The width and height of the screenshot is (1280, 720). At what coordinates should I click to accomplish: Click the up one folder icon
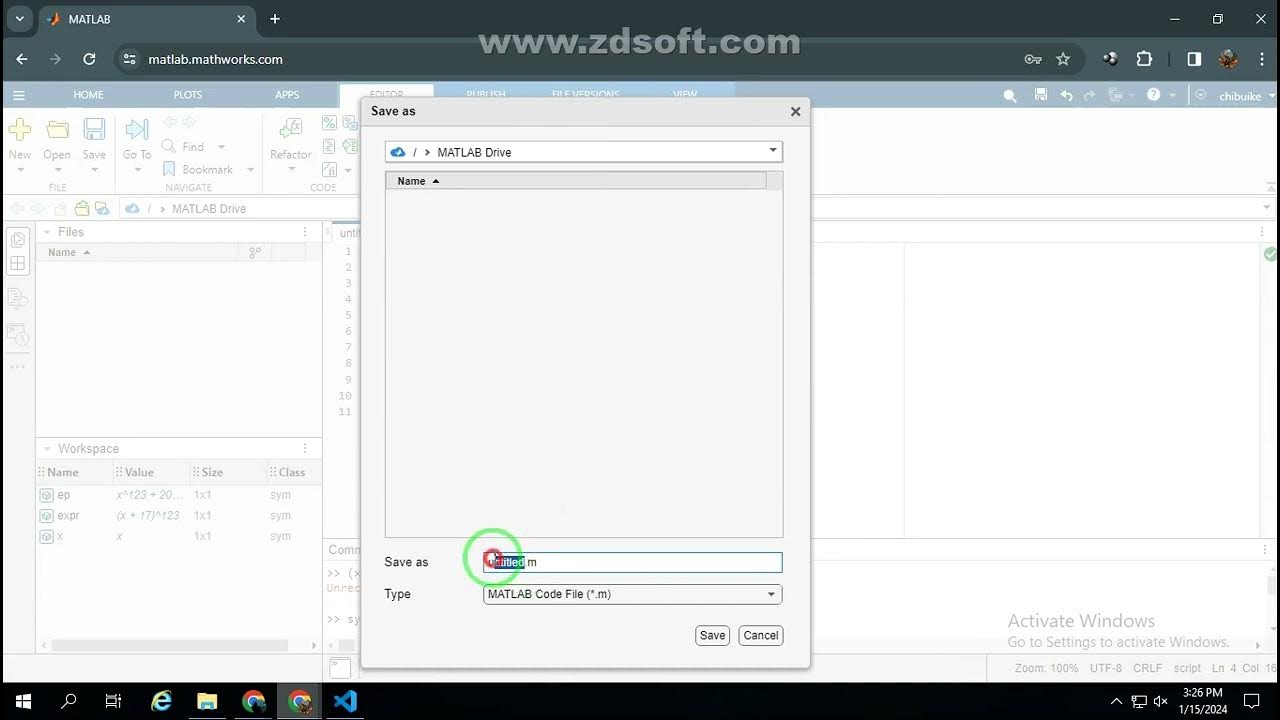[x=61, y=208]
